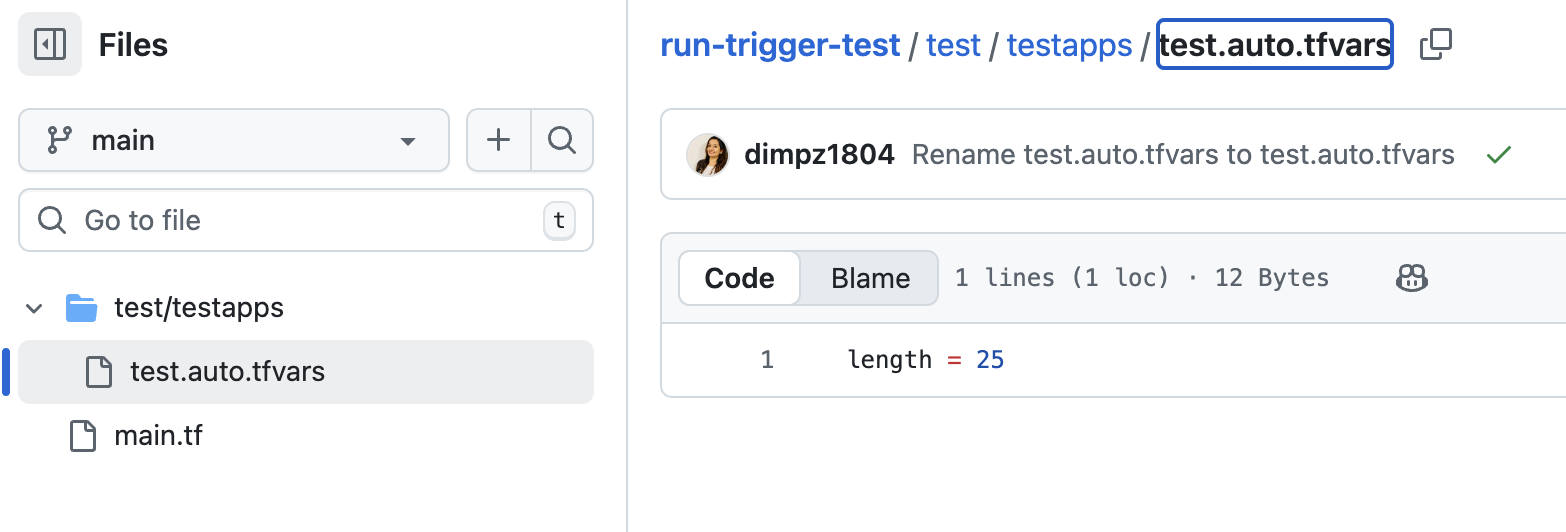
Task: Go to the test breadcrumb folder
Action: click(x=953, y=45)
